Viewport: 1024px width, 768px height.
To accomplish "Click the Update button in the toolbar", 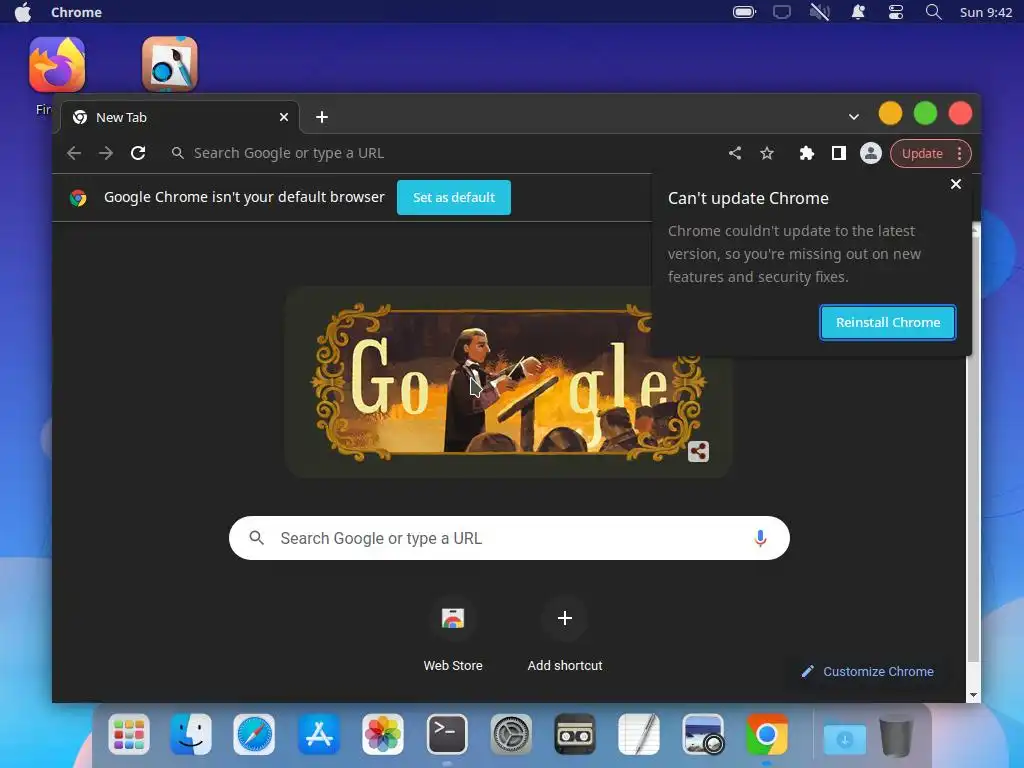I will pos(922,153).
